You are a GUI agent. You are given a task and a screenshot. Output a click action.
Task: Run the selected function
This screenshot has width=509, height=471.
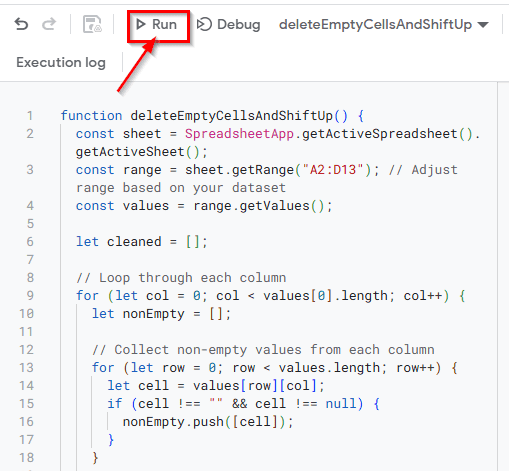[157, 24]
